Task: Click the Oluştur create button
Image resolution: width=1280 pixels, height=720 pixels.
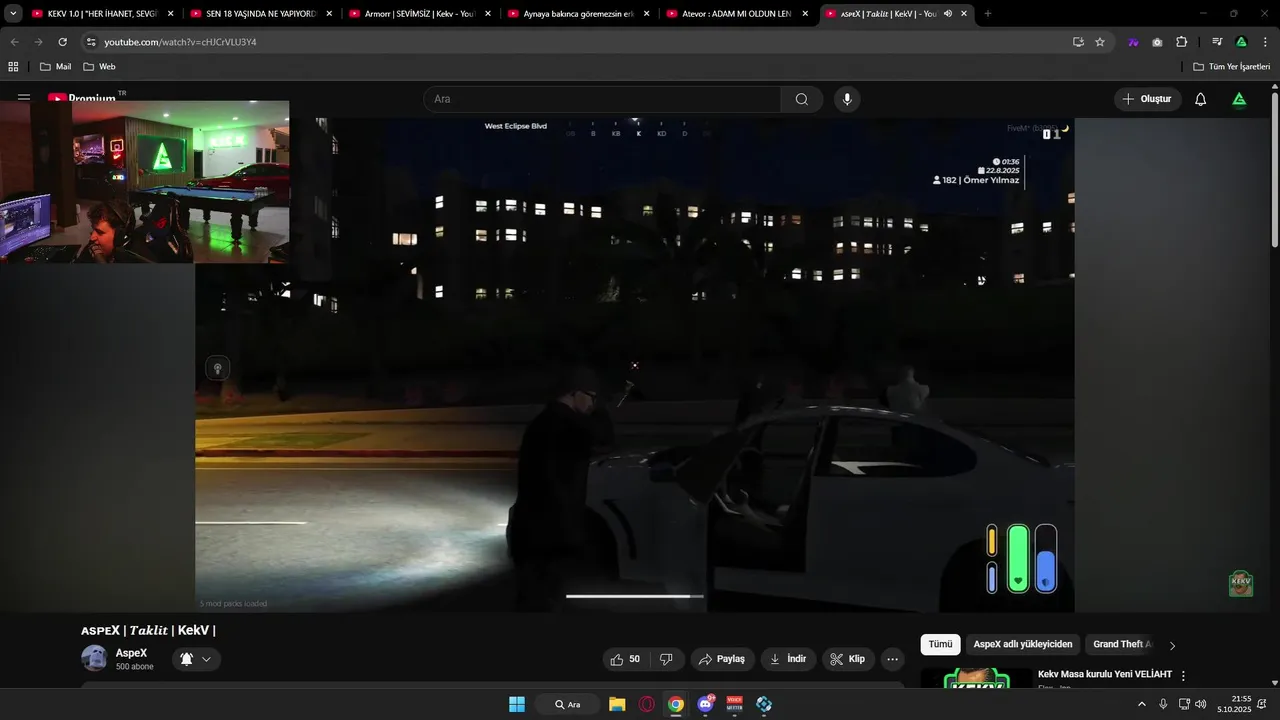Action: [1147, 99]
